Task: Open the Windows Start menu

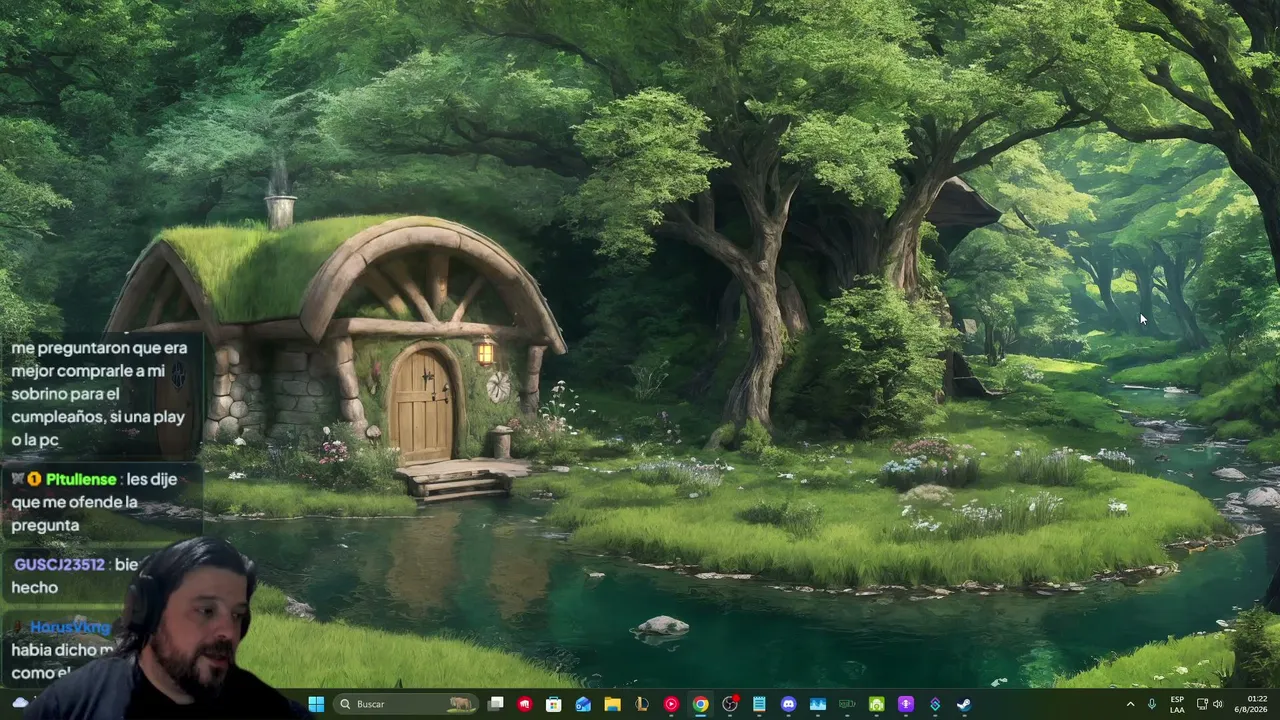Action: pyautogui.click(x=316, y=704)
